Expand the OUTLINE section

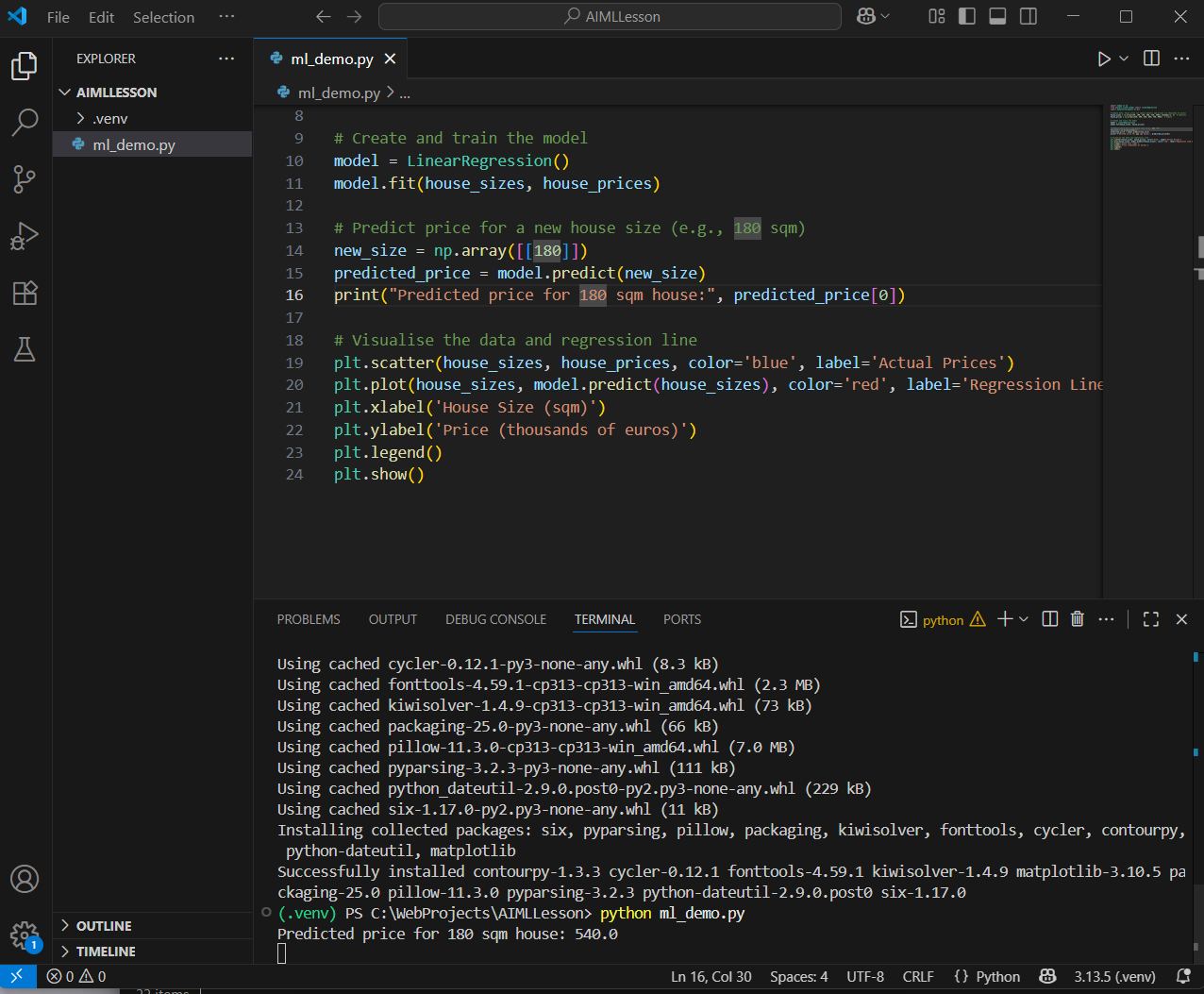point(104,926)
